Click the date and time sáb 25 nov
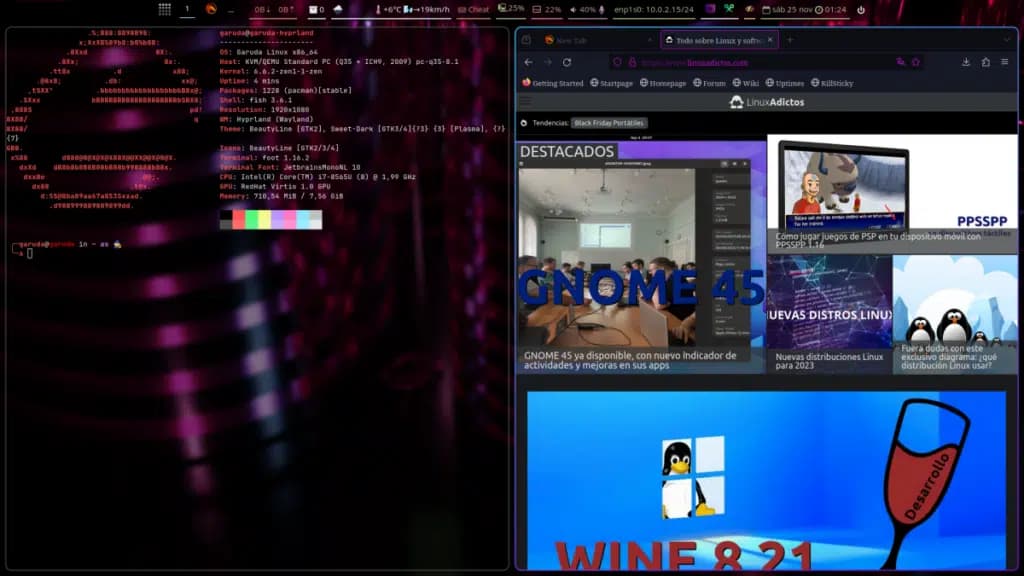Viewport: 1024px width, 576px height. [x=804, y=10]
